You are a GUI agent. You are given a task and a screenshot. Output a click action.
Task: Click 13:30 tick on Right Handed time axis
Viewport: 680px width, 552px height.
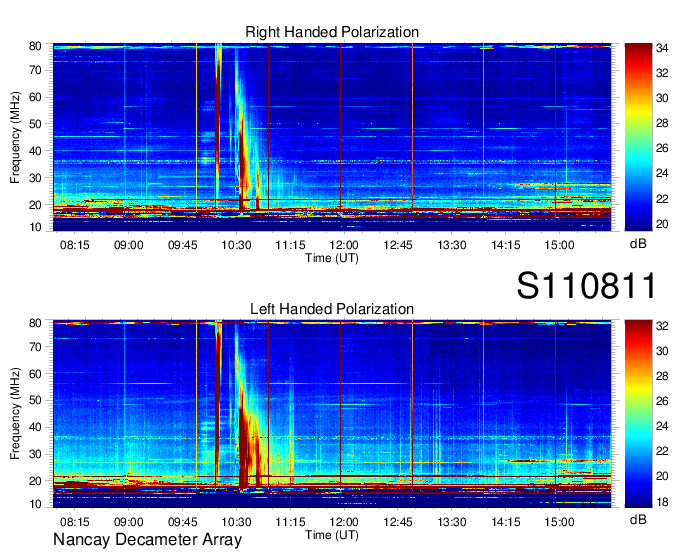[x=451, y=245]
